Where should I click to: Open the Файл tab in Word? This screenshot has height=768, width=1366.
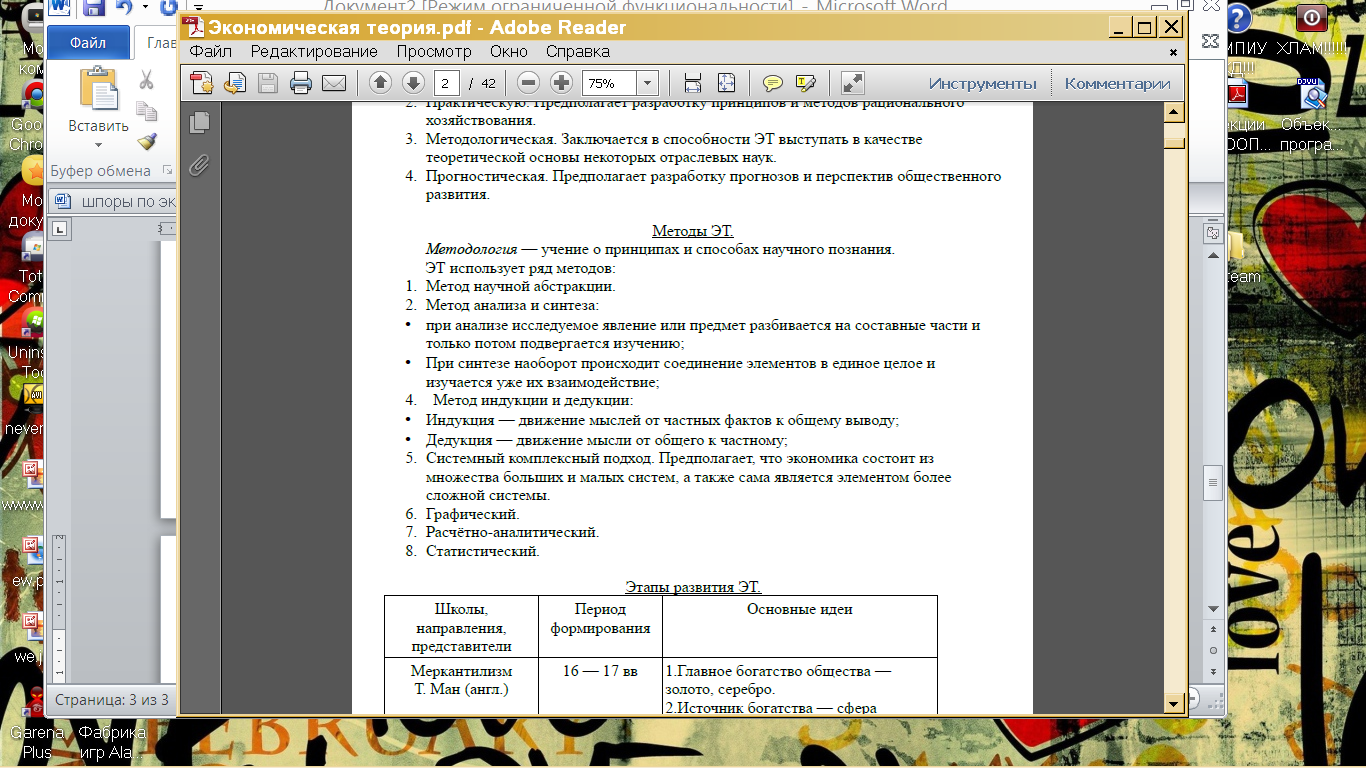tap(89, 43)
